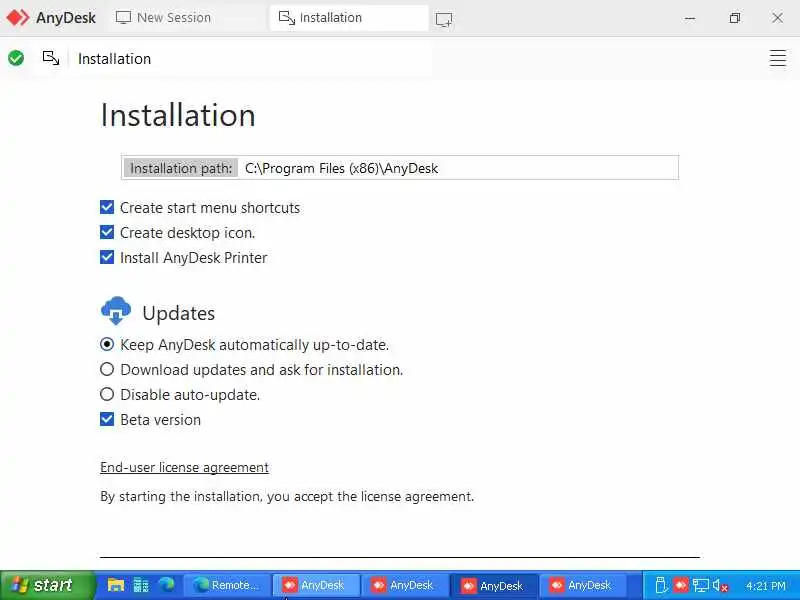Open a new tab with the plus-monitor icon
The width and height of the screenshot is (800, 600).
tap(444, 19)
